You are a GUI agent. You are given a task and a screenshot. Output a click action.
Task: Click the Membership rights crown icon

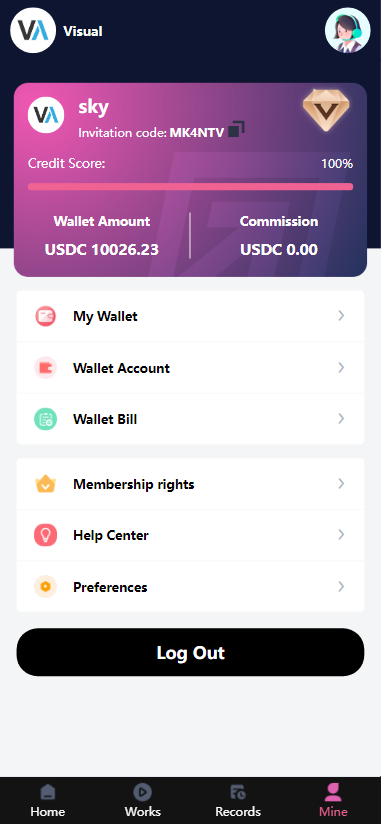pos(46,484)
